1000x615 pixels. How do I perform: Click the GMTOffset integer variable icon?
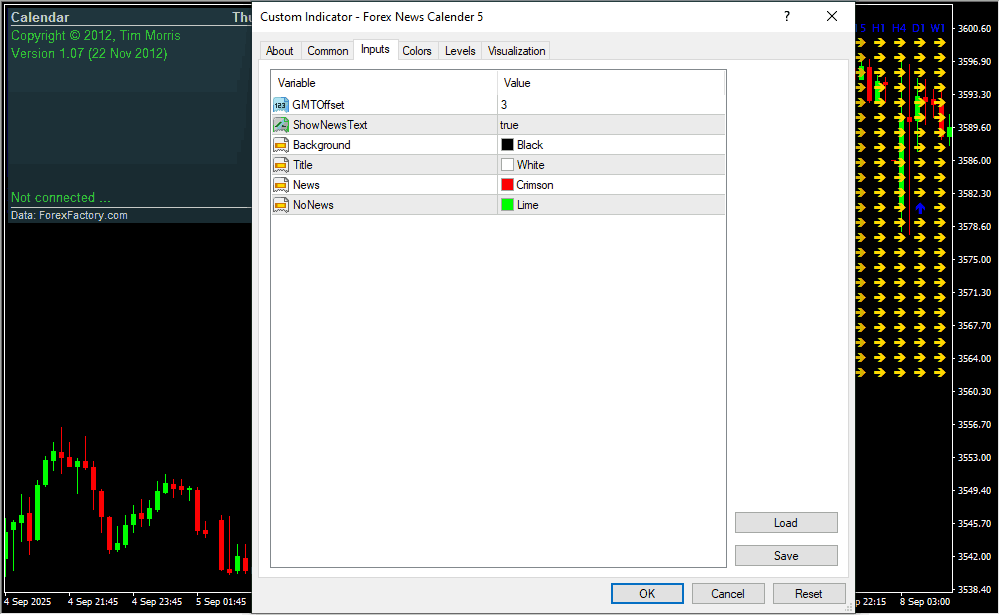[281, 105]
